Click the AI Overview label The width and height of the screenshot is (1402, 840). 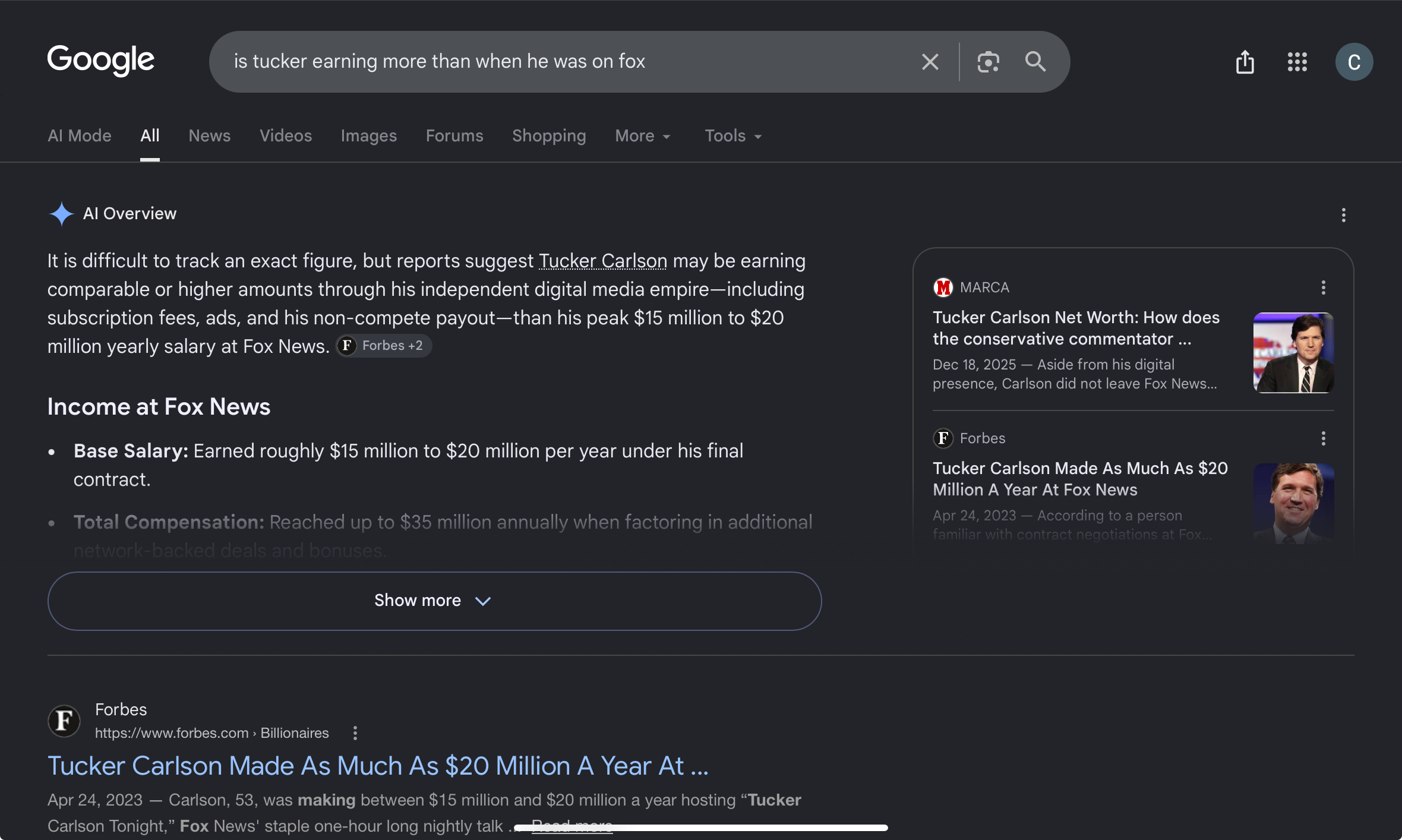[130, 214]
